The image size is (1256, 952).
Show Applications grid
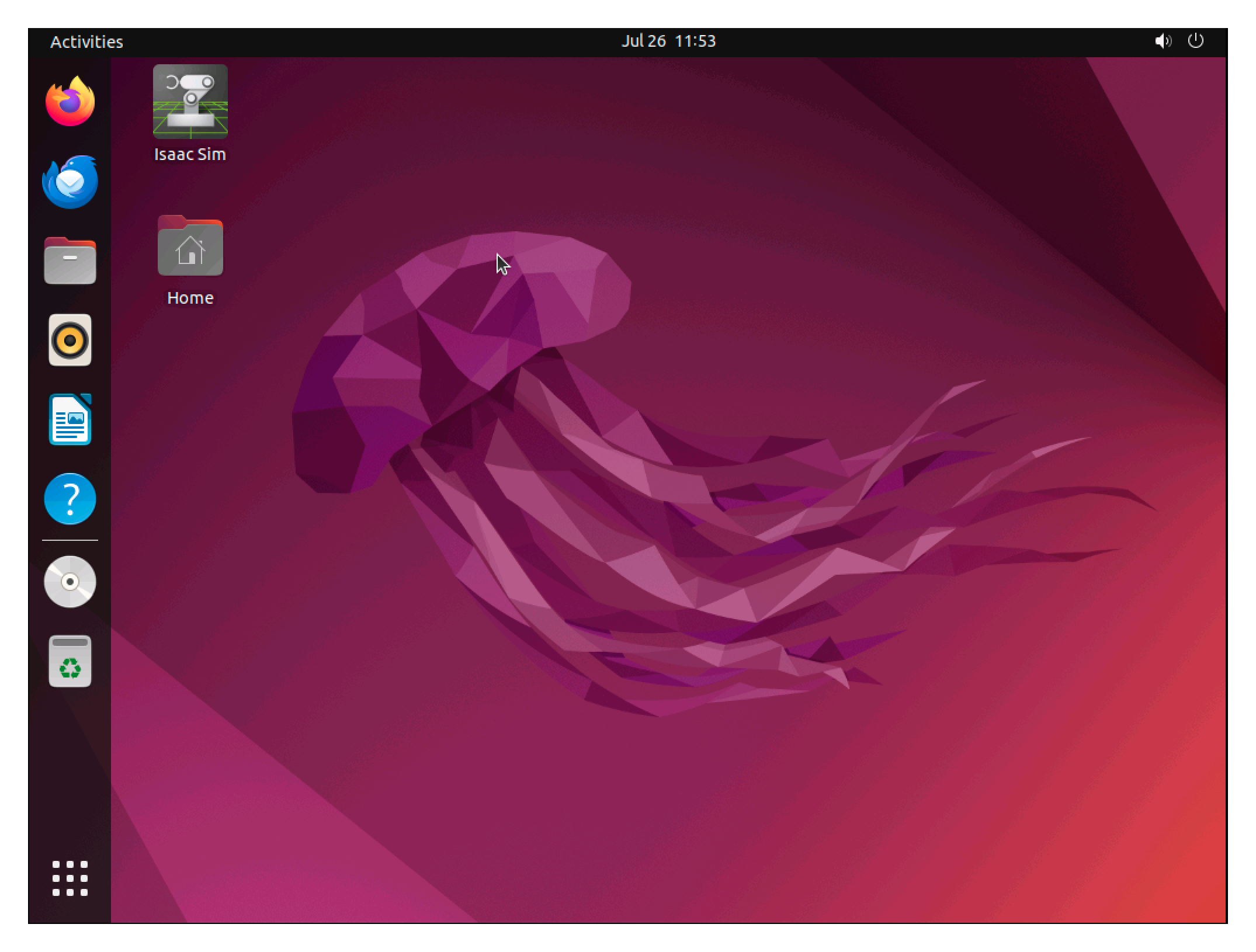pyautogui.click(x=70, y=878)
